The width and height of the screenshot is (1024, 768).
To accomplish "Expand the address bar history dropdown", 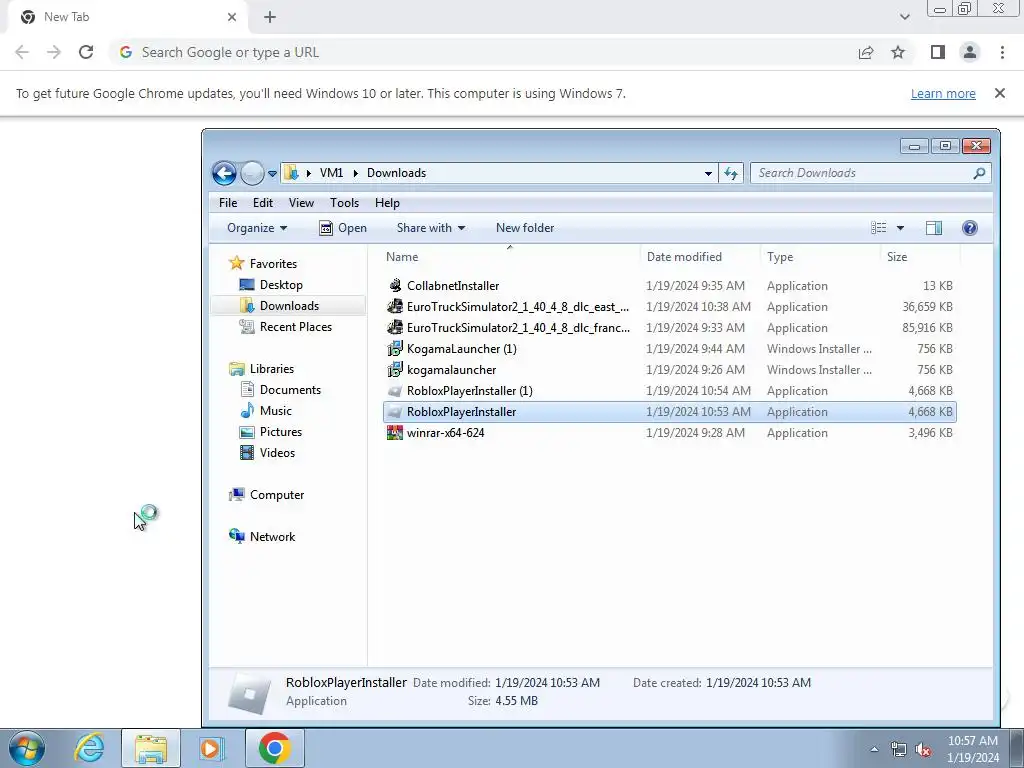I will coord(708,174).
